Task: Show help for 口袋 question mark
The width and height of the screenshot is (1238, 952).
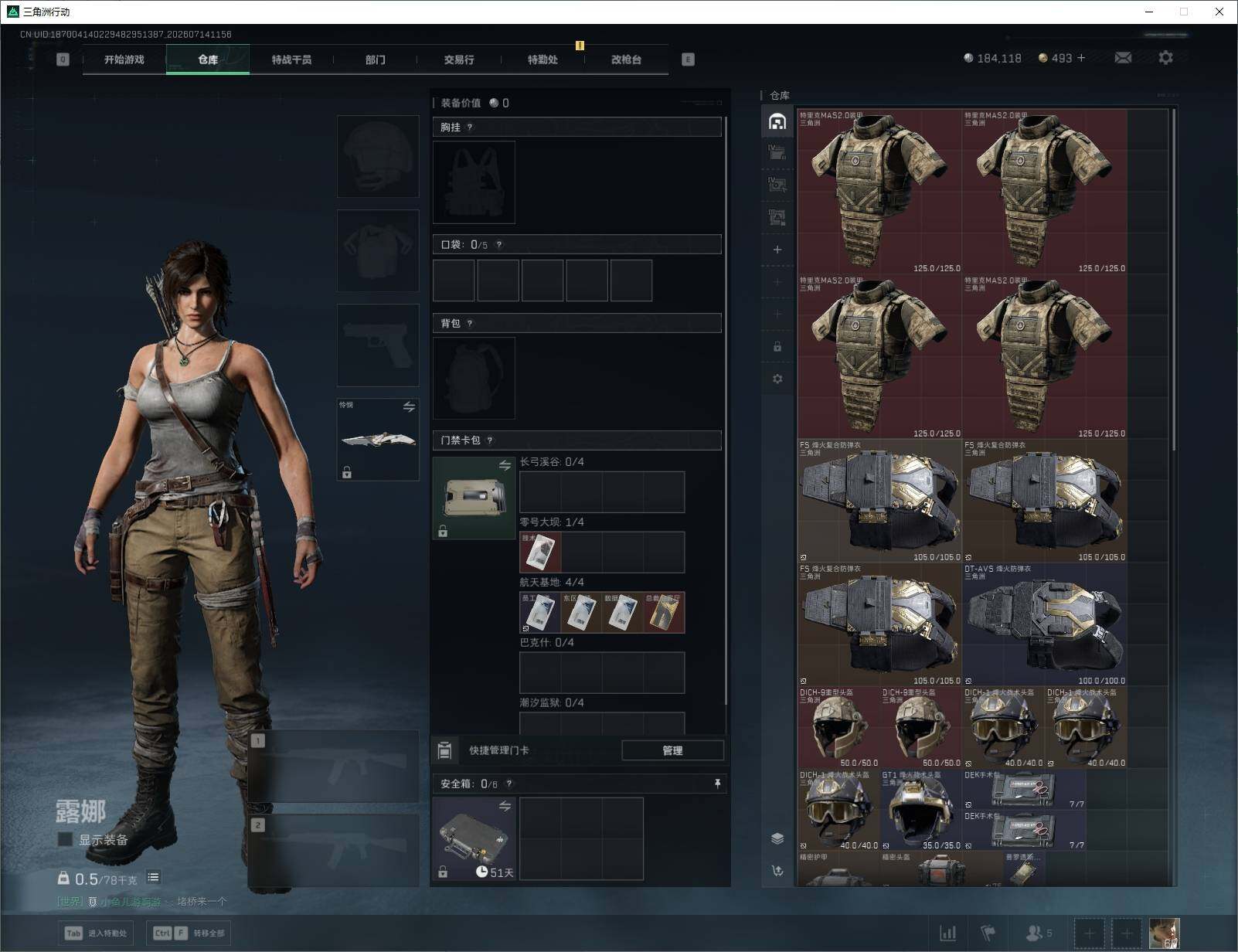Action: click(498, 244)
